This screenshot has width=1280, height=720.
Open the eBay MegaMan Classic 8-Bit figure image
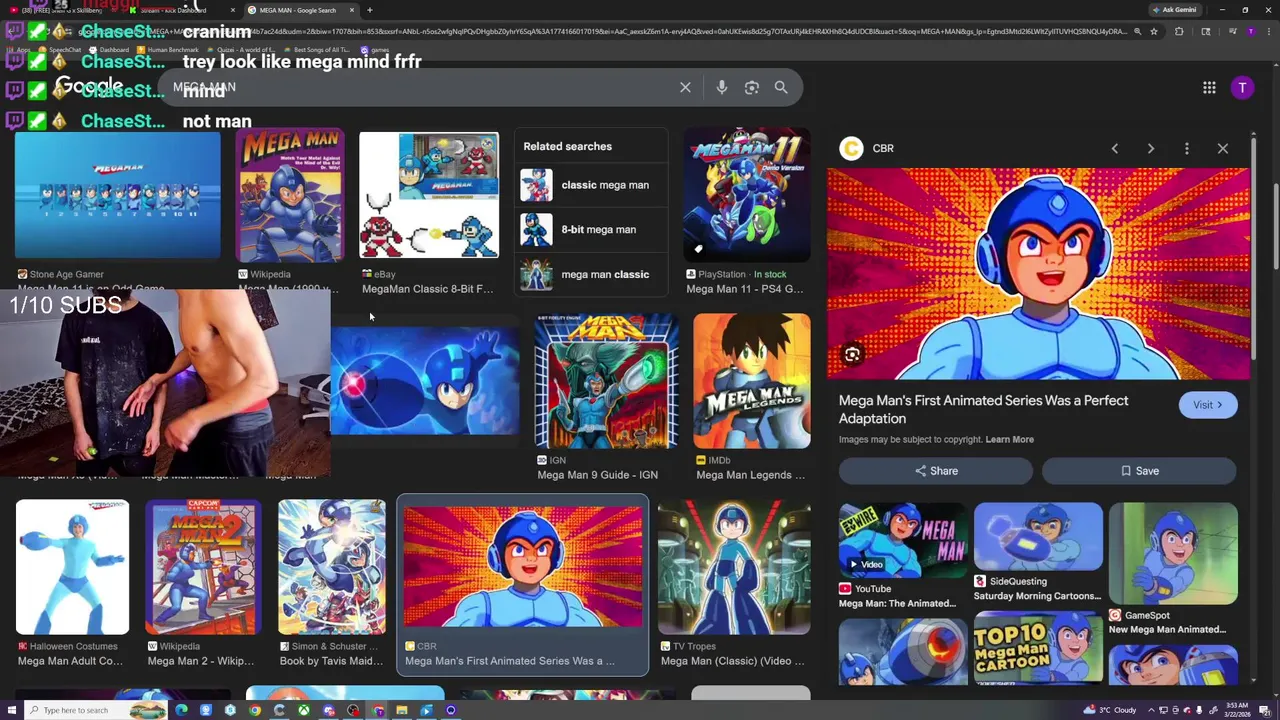tap(429, 195)
